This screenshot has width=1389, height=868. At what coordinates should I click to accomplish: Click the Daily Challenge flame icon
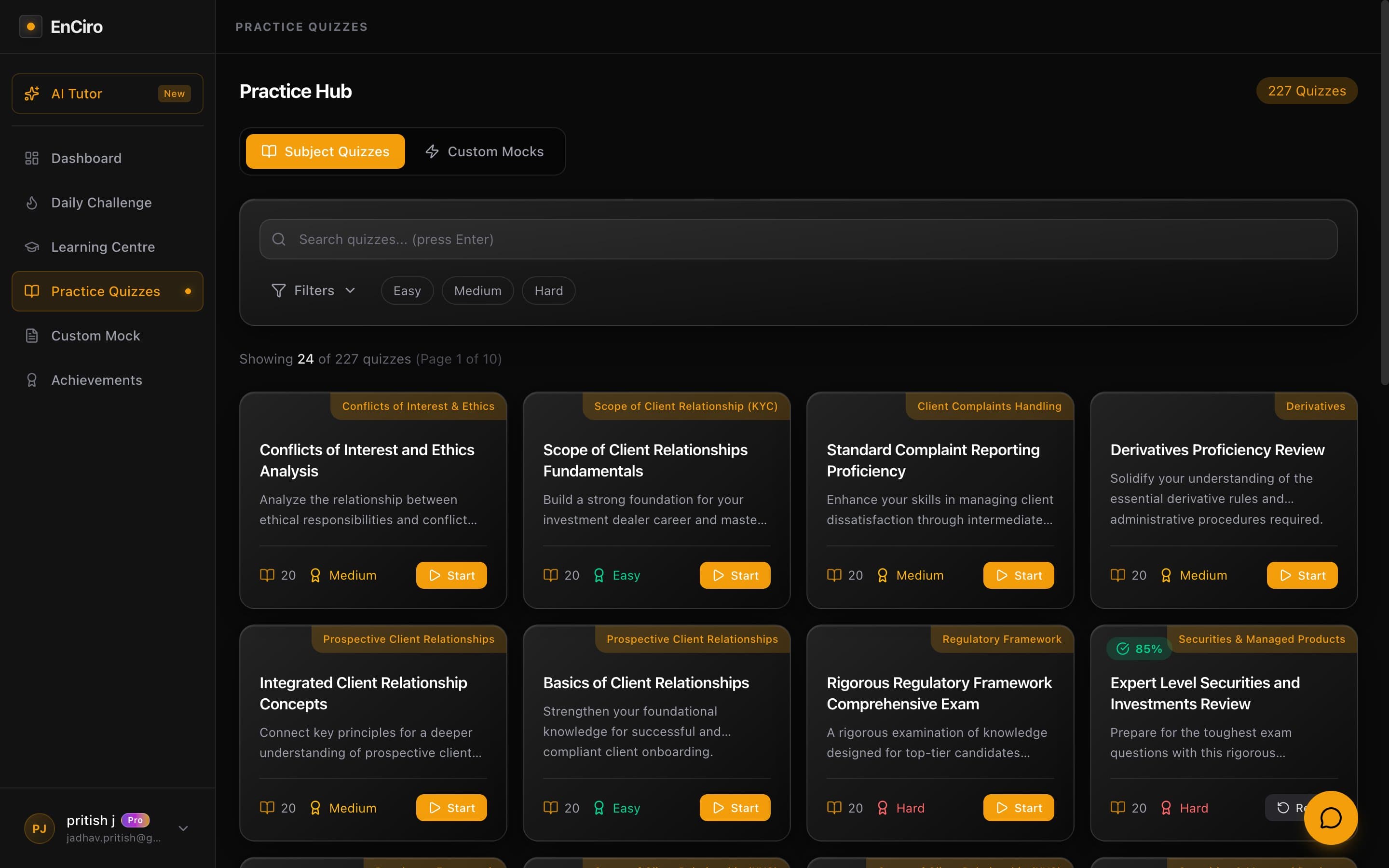point(31,203)
